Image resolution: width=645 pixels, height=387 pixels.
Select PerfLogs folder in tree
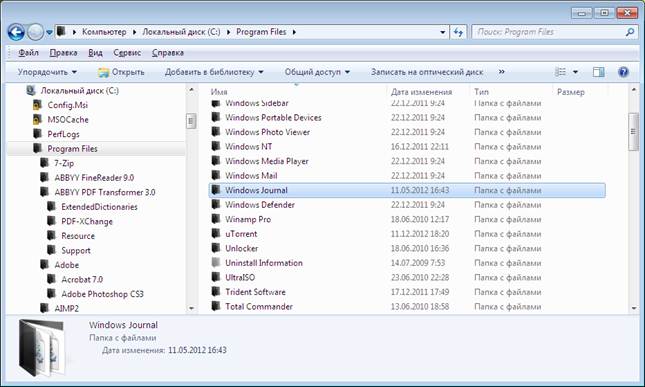63,134
